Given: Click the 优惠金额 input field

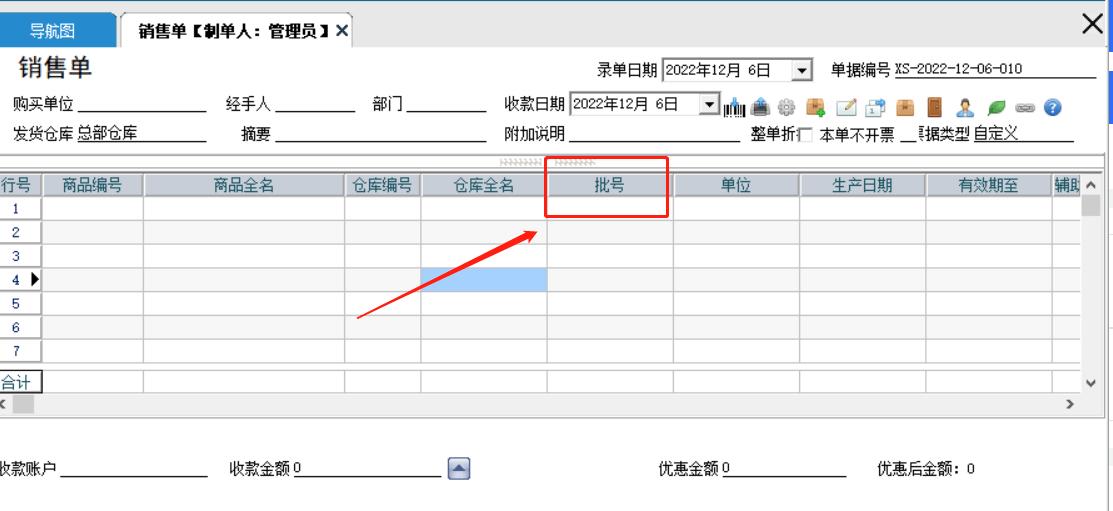Looking at the screenshot, I should tap(784, 468).
